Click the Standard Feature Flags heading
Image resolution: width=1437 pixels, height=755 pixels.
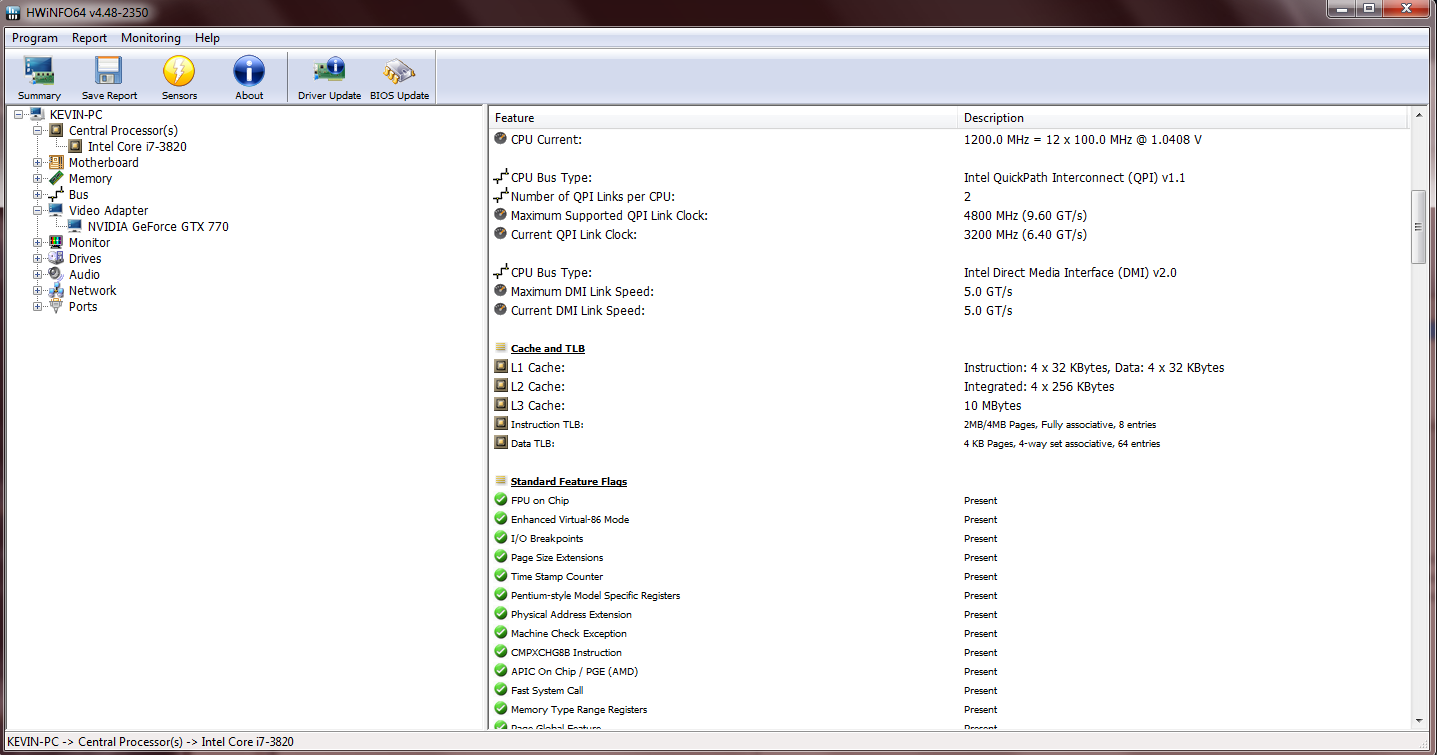pos(569,481)
